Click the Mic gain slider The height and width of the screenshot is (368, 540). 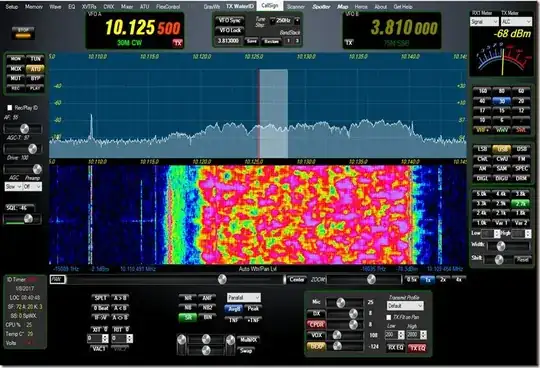[x=344, y=303]
